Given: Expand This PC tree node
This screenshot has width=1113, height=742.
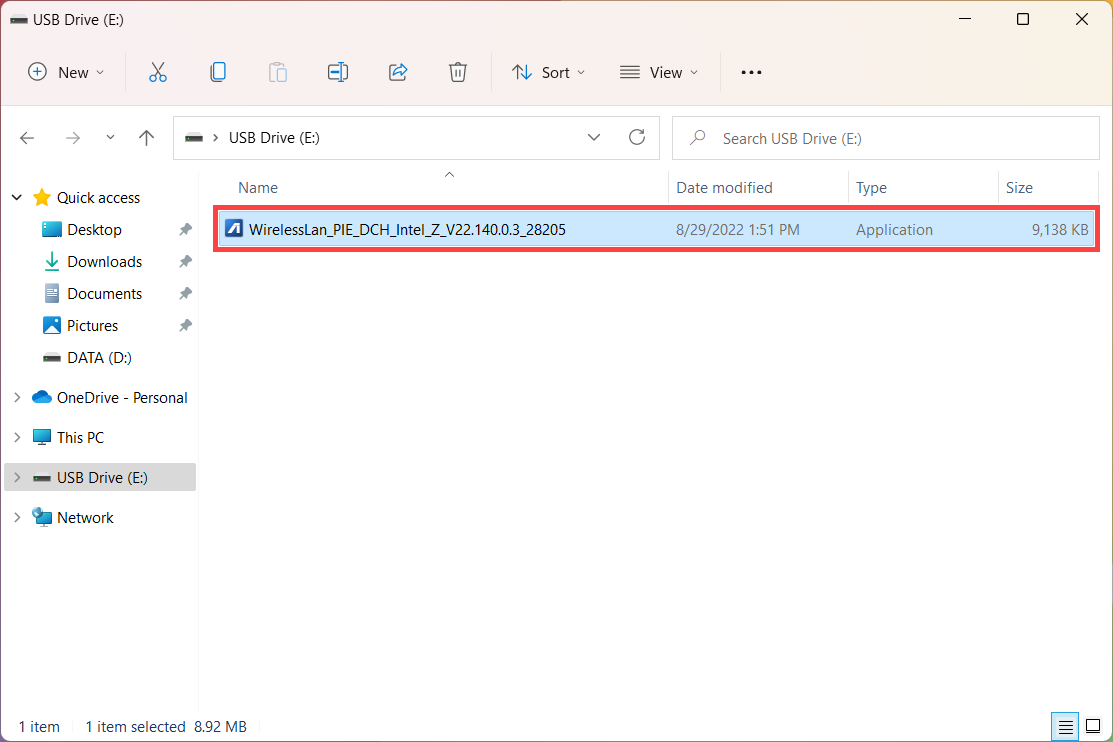Looking at the screenshot, I should (17, 437).
